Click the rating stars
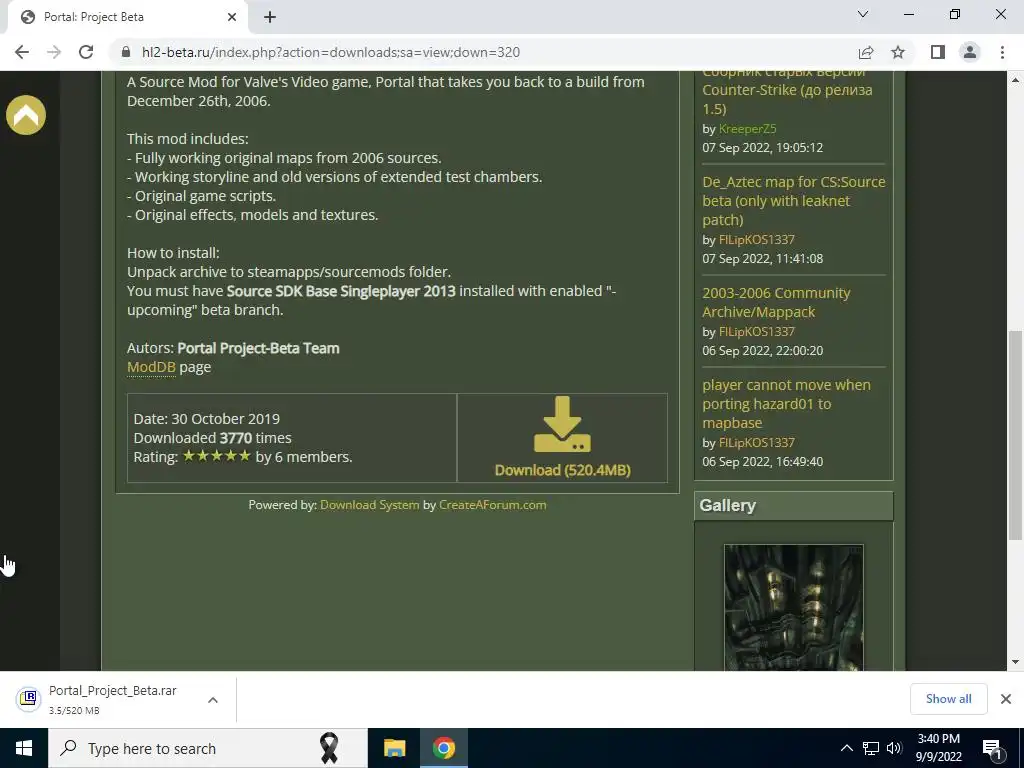 [217, 456]
